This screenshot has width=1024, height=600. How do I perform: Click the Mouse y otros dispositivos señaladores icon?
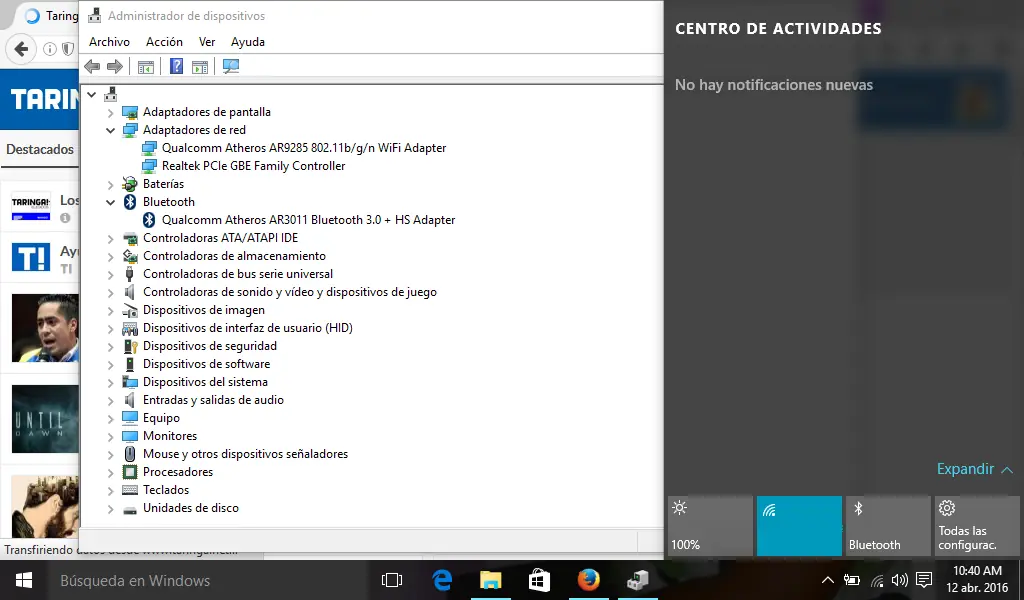130,454
